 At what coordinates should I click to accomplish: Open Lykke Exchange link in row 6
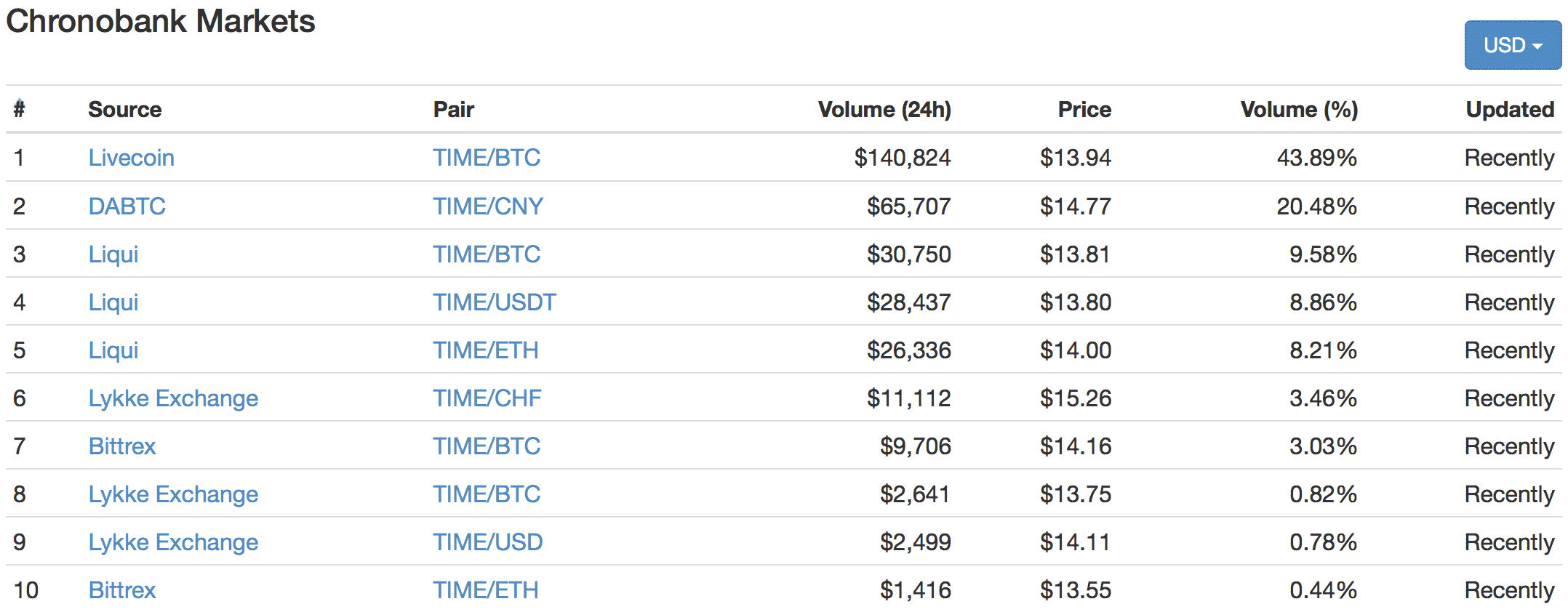tap(173, 398)
